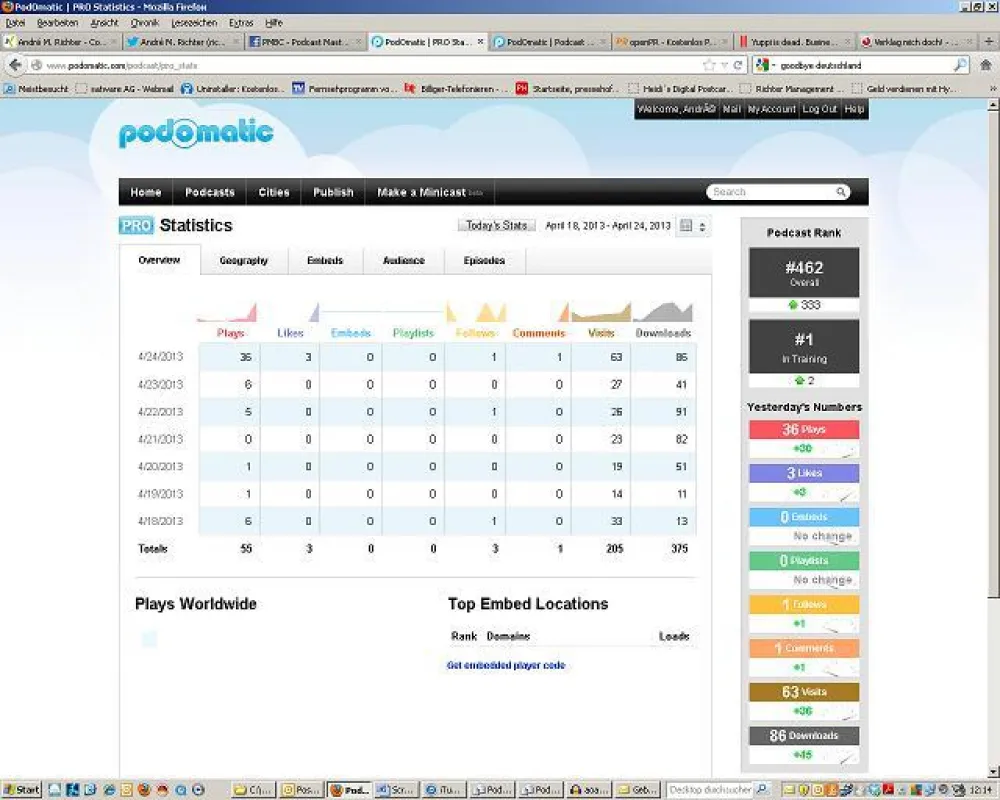Click the 4/24/2013 date row label

(x=161, y=357)
